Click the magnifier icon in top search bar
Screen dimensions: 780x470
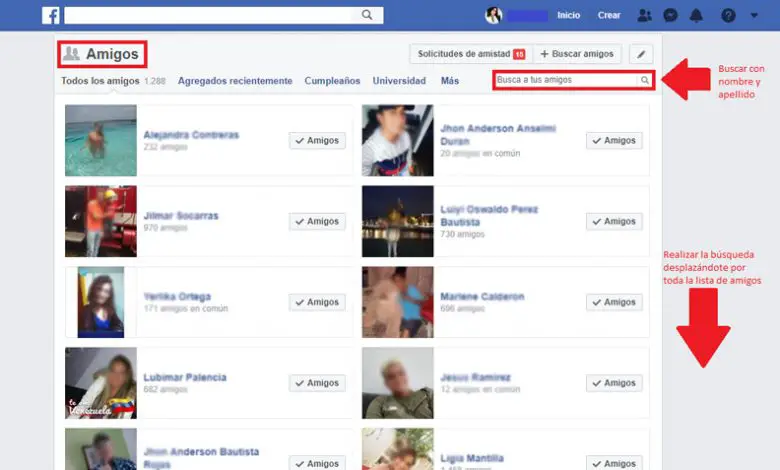click(x=367, y=15)
